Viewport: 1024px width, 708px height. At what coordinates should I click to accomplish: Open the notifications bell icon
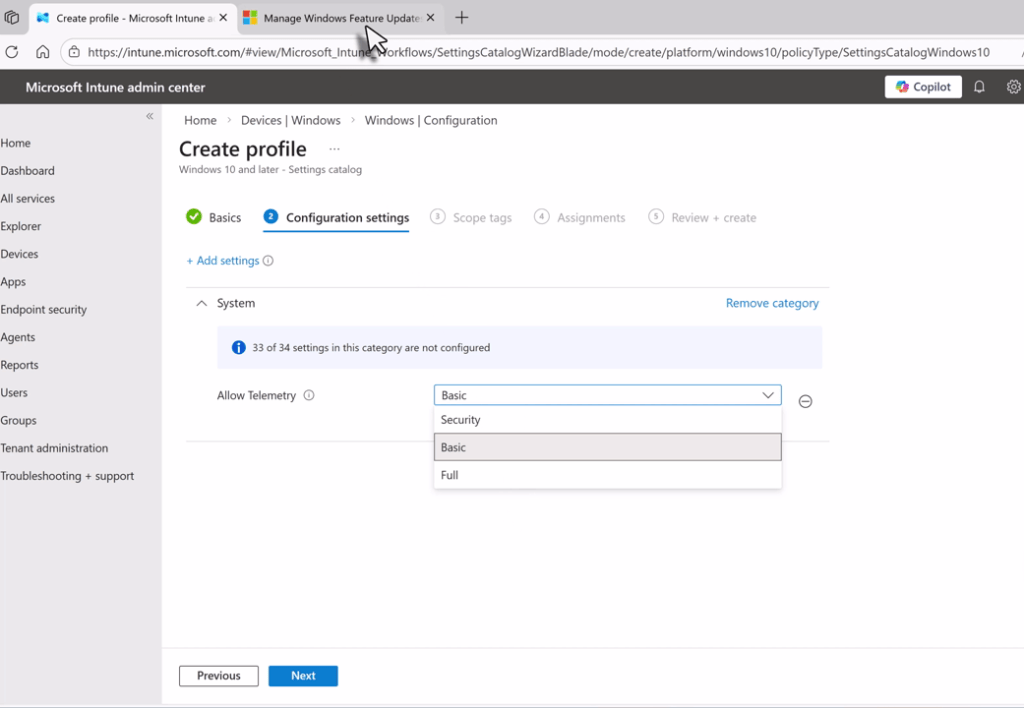979,87
